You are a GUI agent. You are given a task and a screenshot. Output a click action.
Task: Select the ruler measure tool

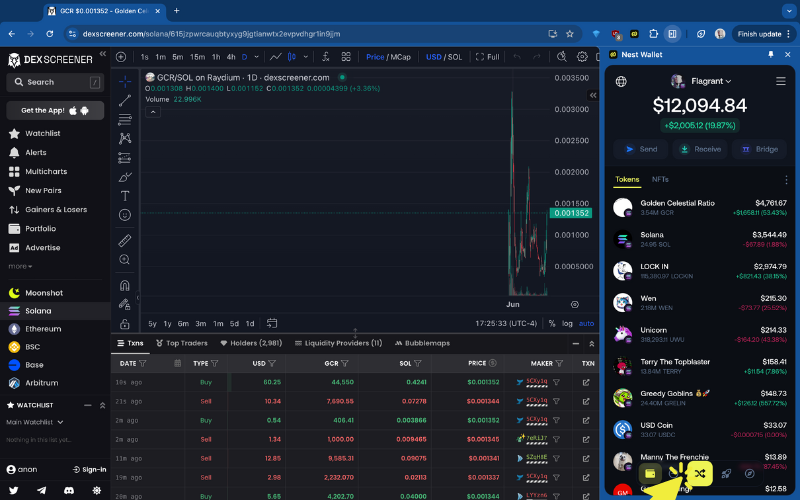(125, 240)
